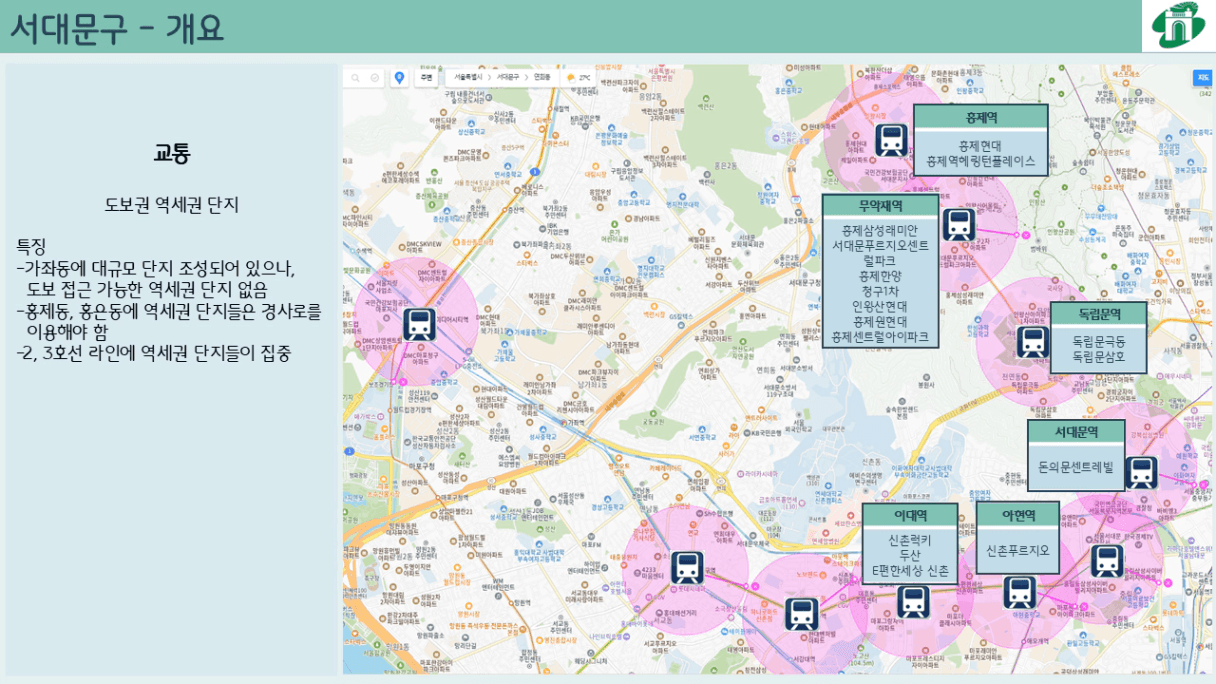Click the 교통 heading in left panel
This screenshot has width=1216, height=684.
[171, 153]
